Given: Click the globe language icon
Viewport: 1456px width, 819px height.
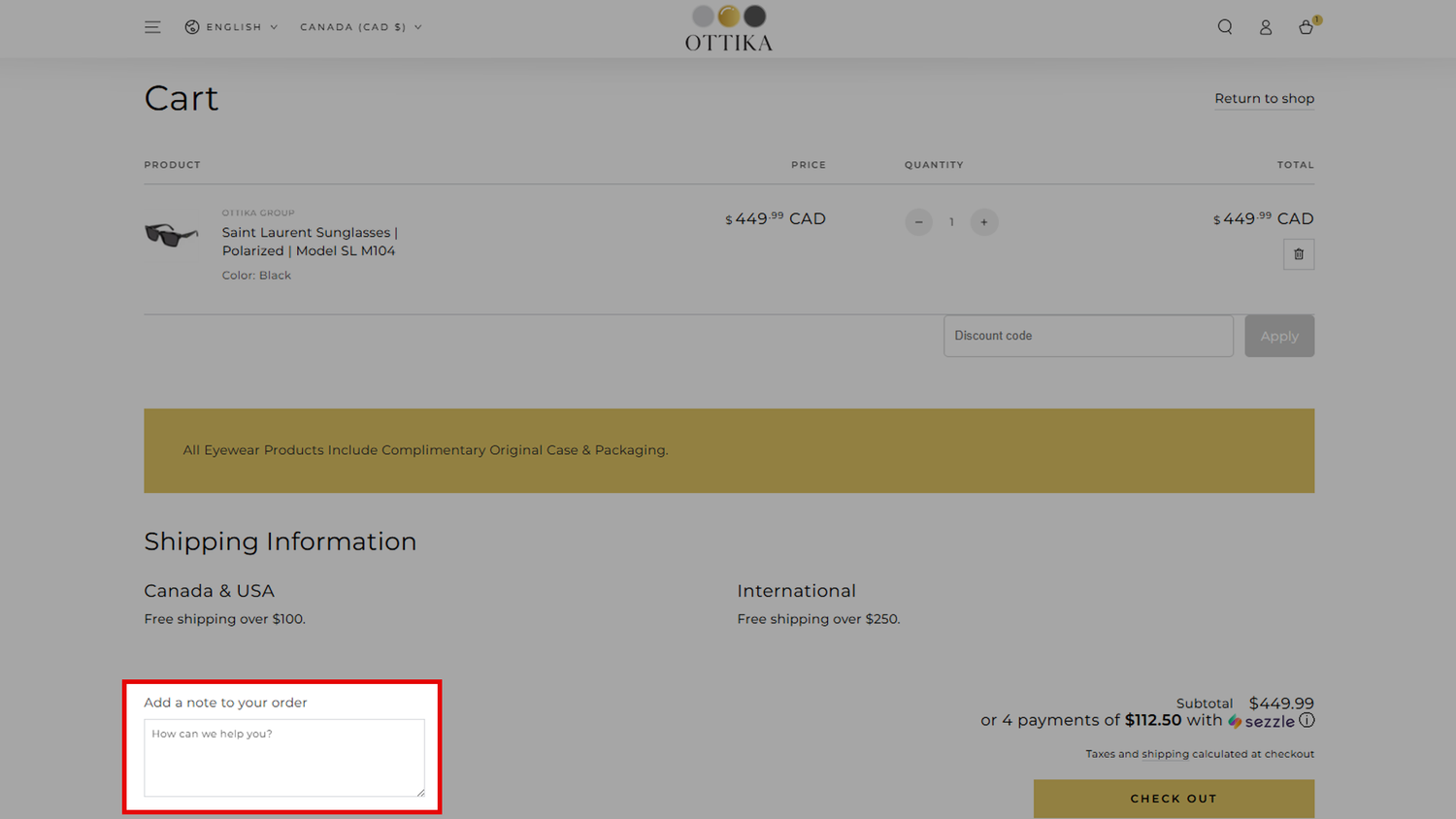Looking at the screenshot, I should (192, 27).
